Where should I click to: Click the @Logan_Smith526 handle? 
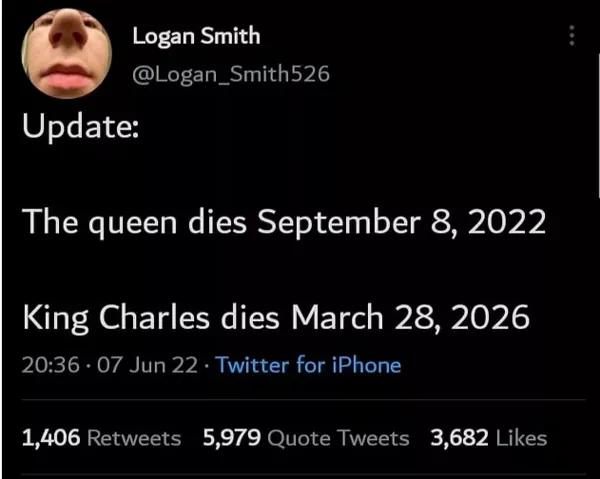pyautogui.click(x=230, y=73)
